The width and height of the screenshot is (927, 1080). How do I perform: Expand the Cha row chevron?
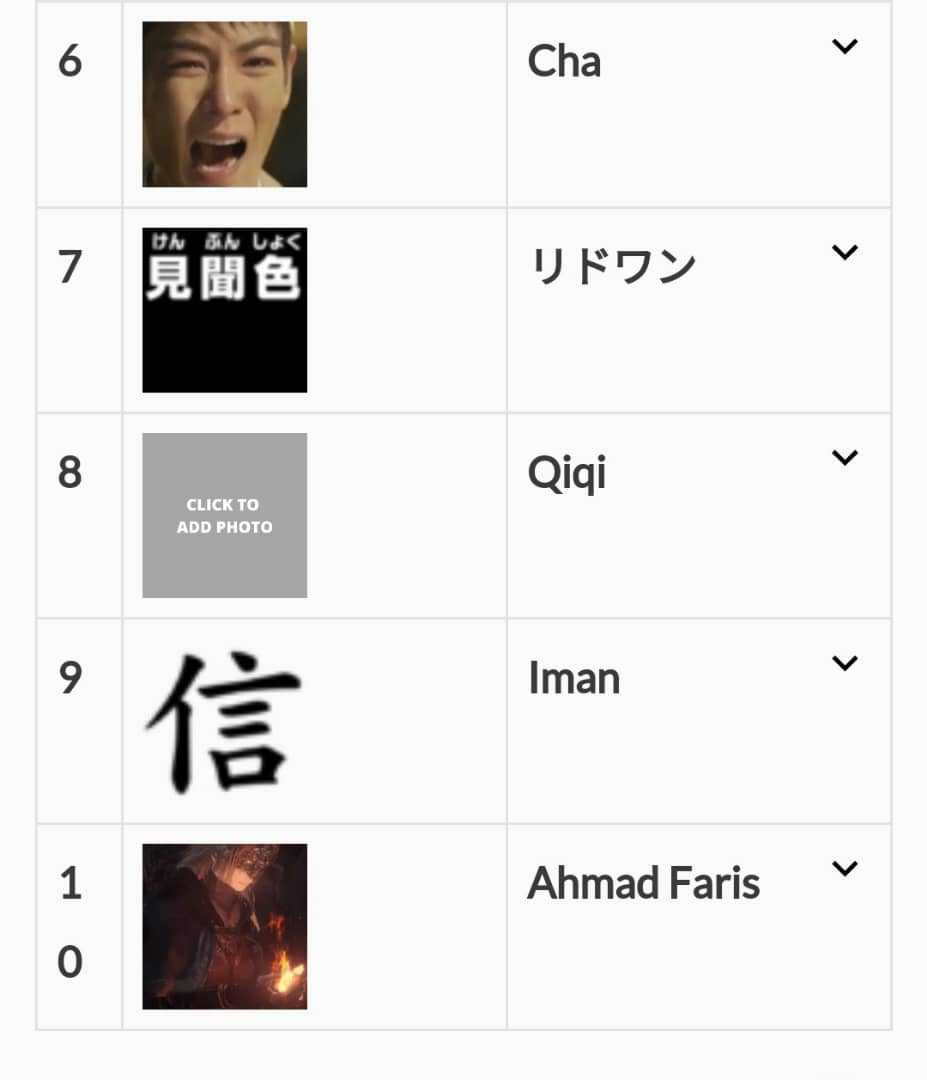844,46
